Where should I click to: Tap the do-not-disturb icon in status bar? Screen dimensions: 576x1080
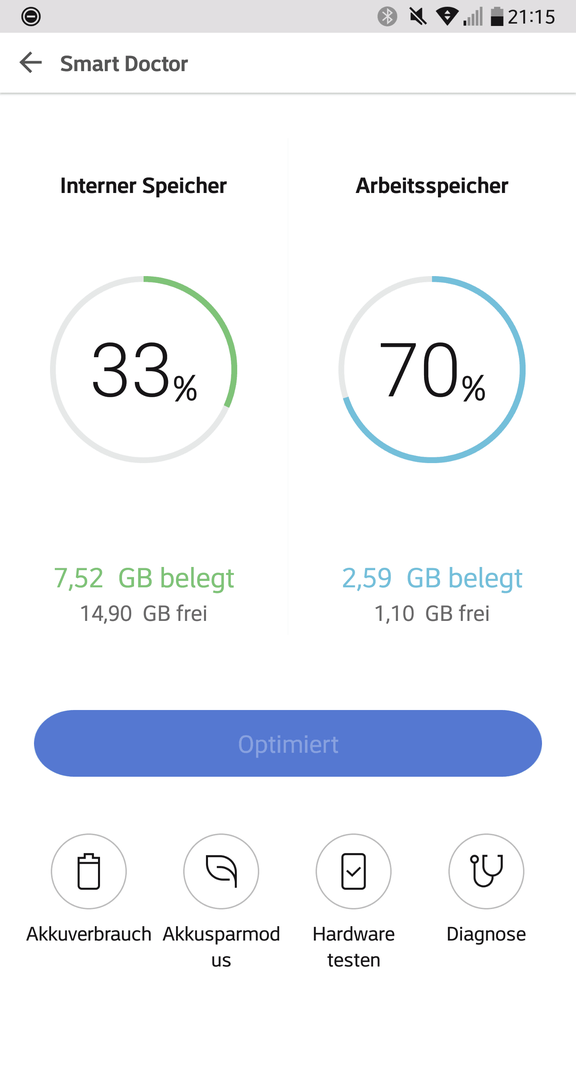(x=31, y=17)
